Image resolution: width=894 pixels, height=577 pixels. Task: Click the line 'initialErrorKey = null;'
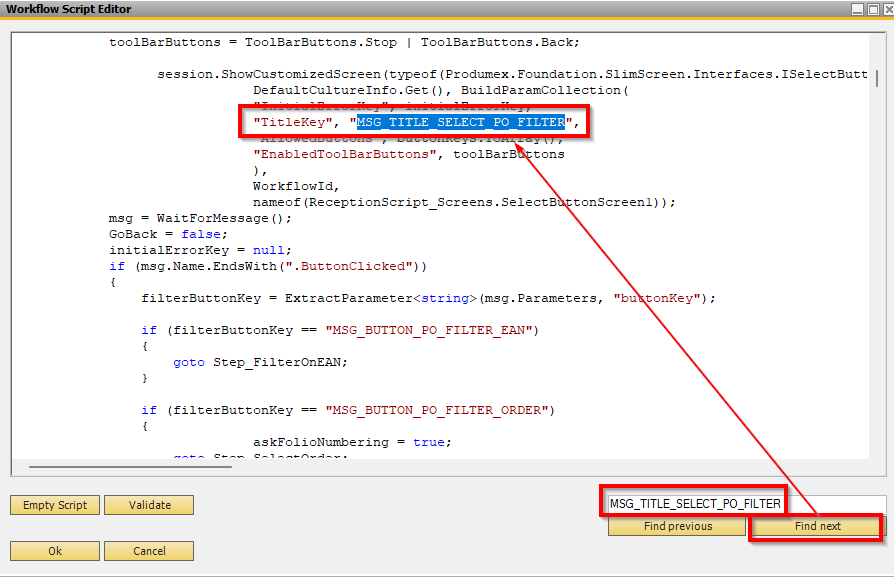click(200, 250)
